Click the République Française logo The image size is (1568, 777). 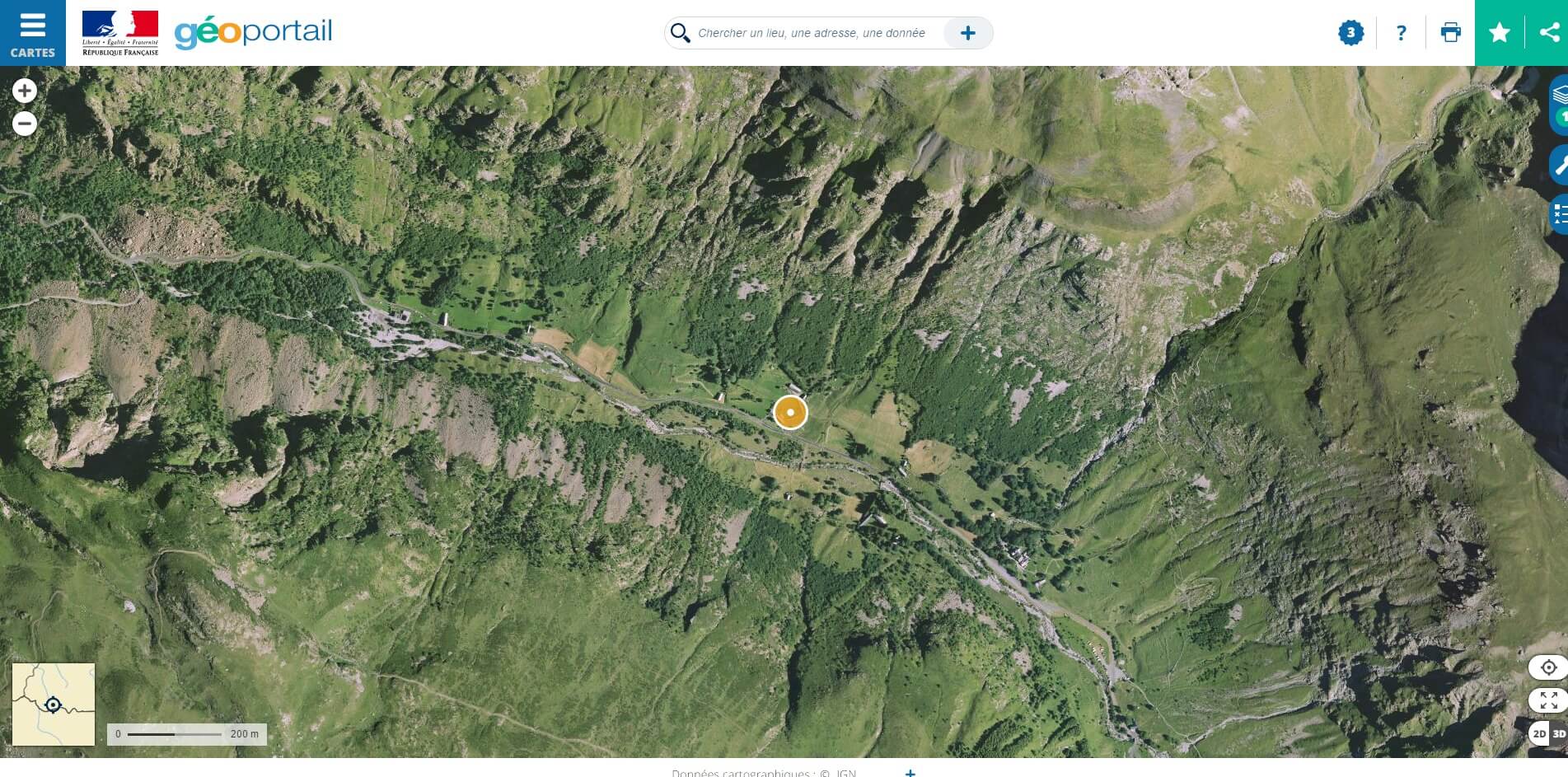(x=120, y=33)
